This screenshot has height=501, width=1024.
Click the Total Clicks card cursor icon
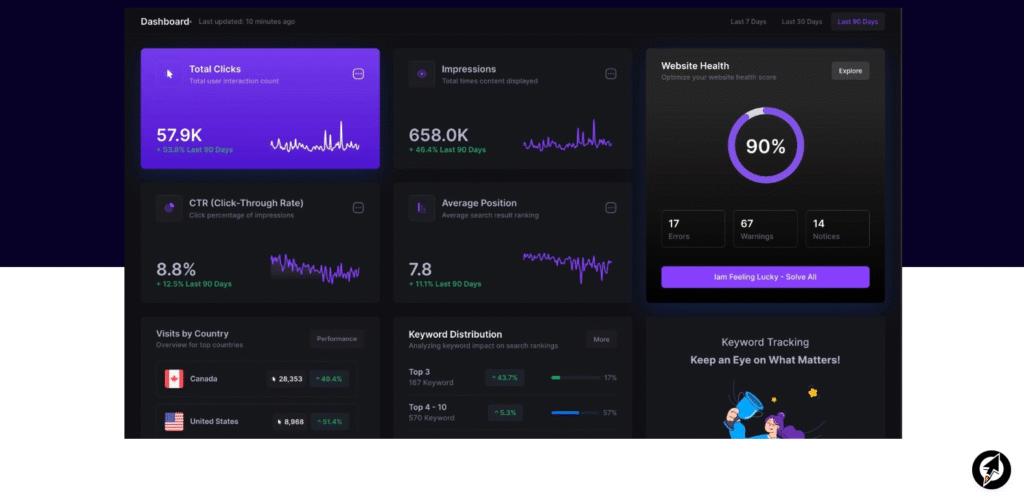coord(169,74)
